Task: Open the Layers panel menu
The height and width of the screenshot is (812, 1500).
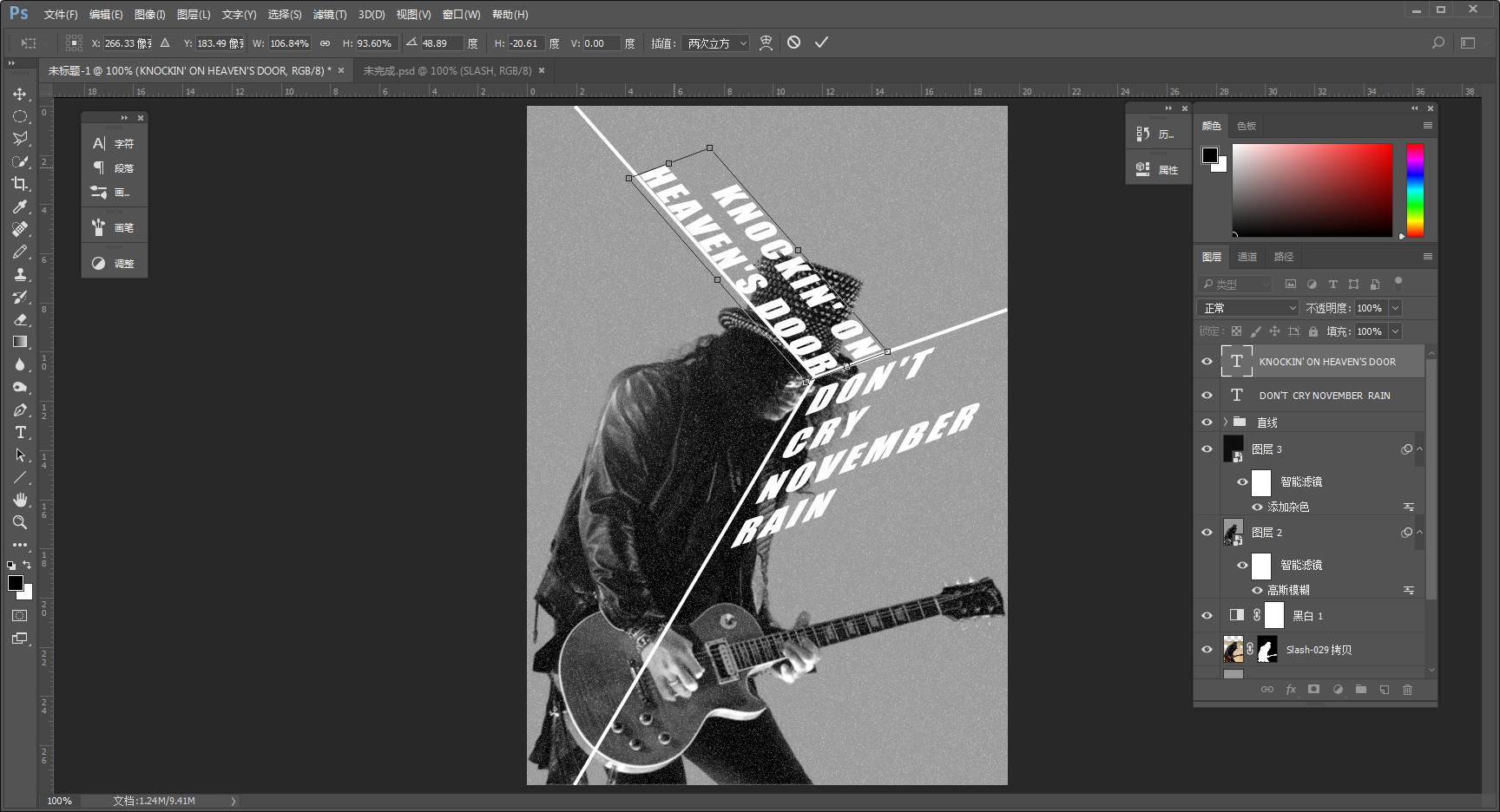Action: [x=1428, y=257]
